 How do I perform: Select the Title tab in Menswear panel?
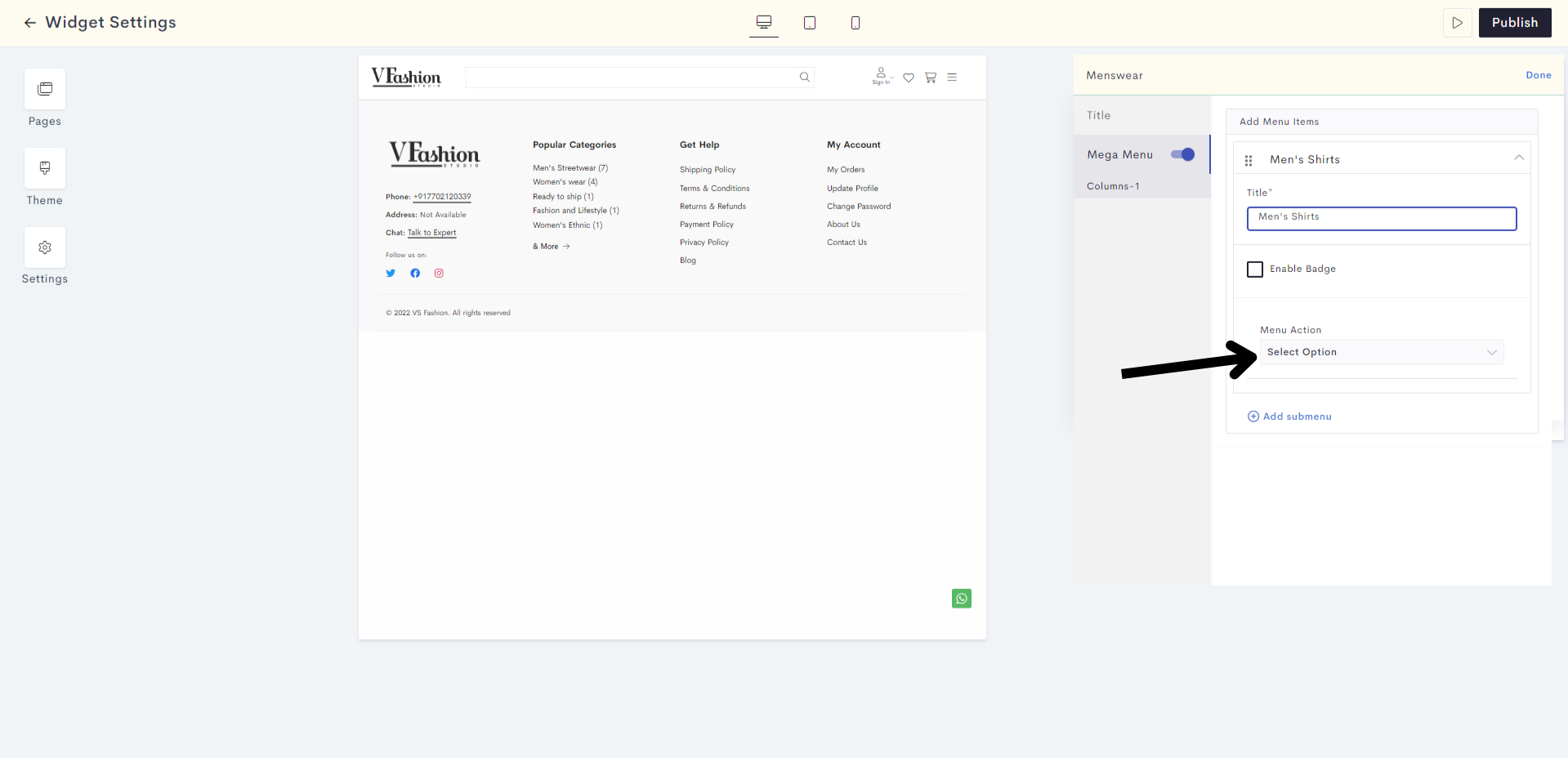pyautogui.click(x=1142, y=115)
